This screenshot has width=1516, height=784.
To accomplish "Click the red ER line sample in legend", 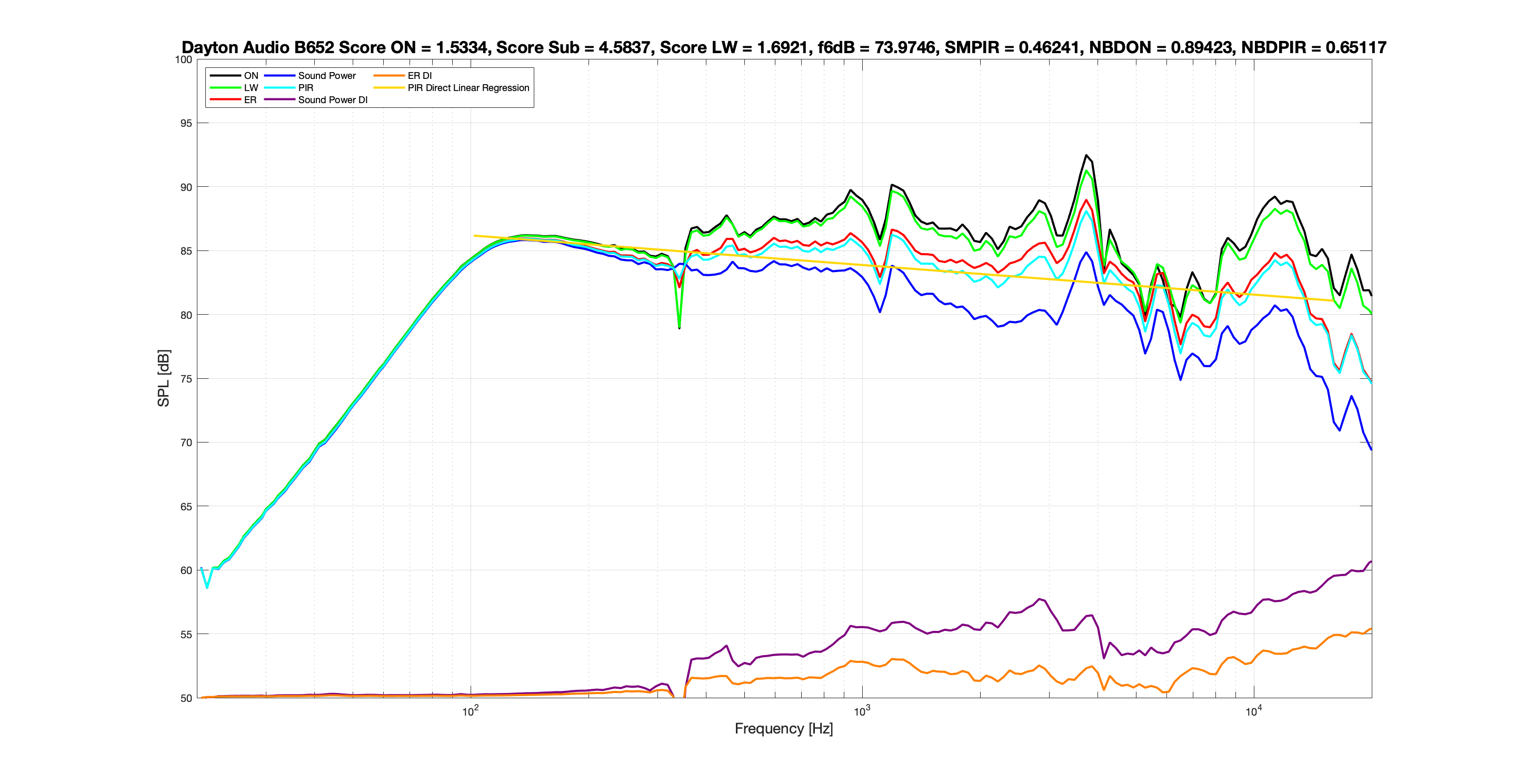I will [225, 100].
